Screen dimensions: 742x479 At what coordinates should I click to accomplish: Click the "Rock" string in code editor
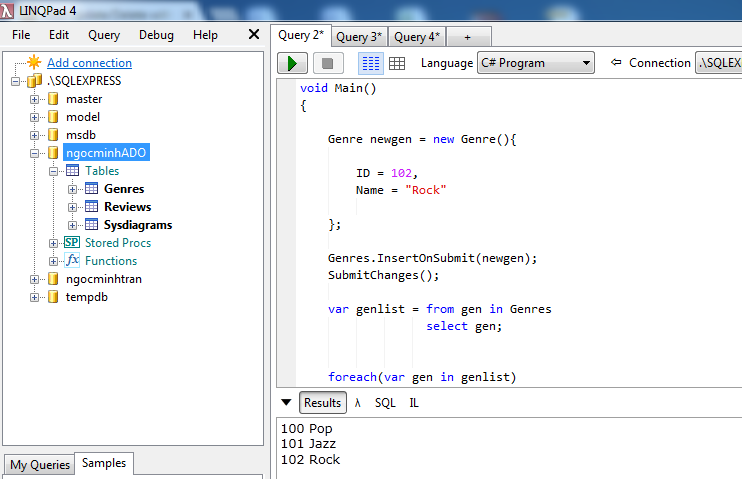coord(425,190)
